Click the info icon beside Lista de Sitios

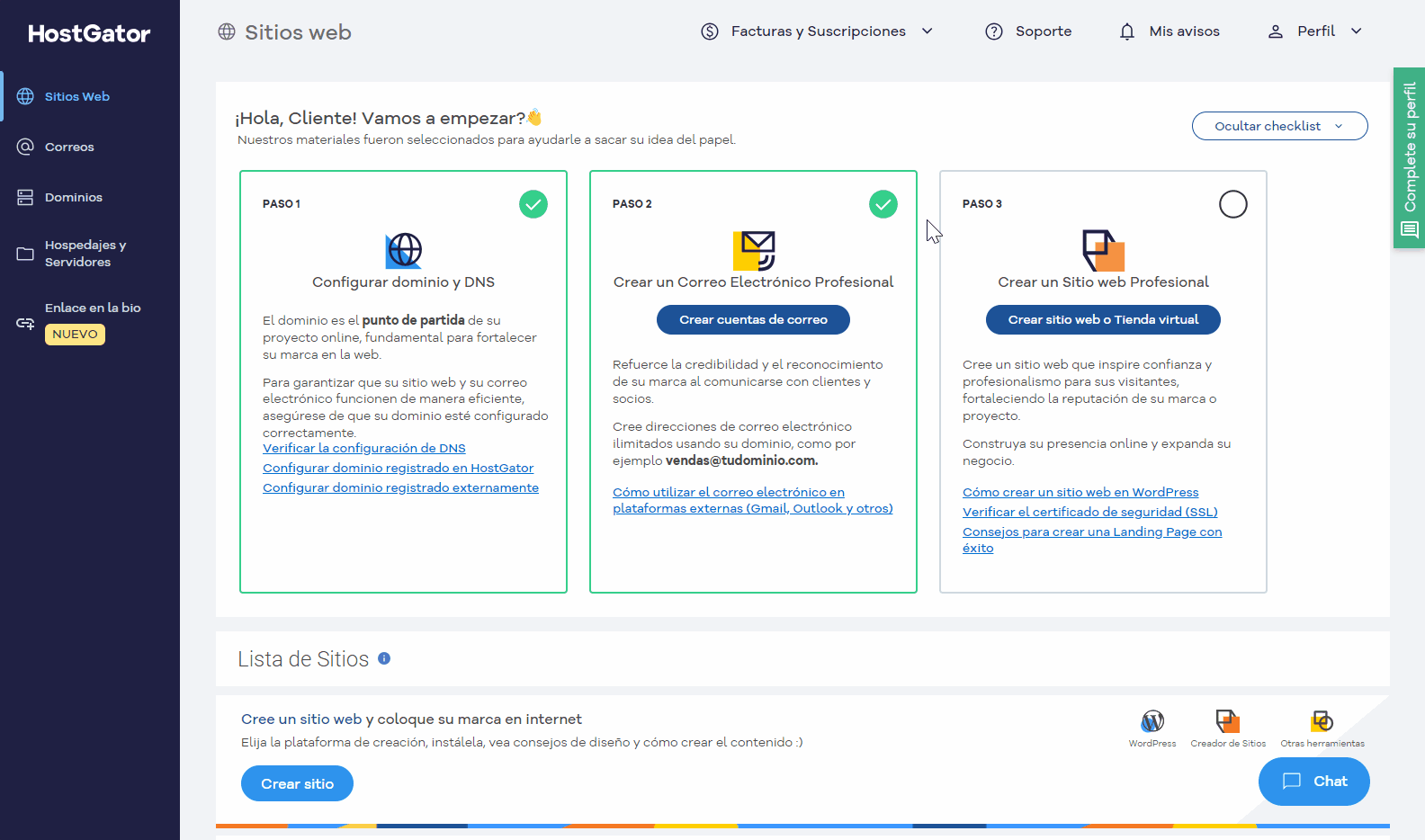[384, 658]
